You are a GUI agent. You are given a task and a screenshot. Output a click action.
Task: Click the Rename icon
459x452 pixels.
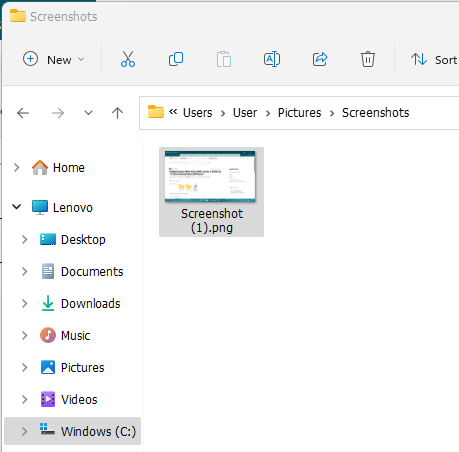click(x=272, y=59)
